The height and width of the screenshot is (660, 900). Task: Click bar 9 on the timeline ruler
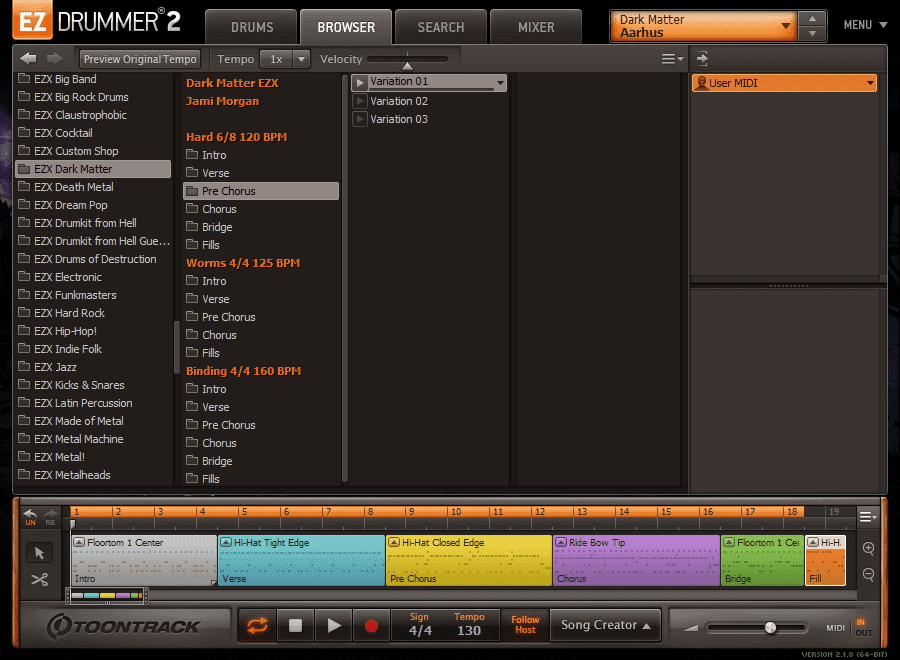point(411,512)
